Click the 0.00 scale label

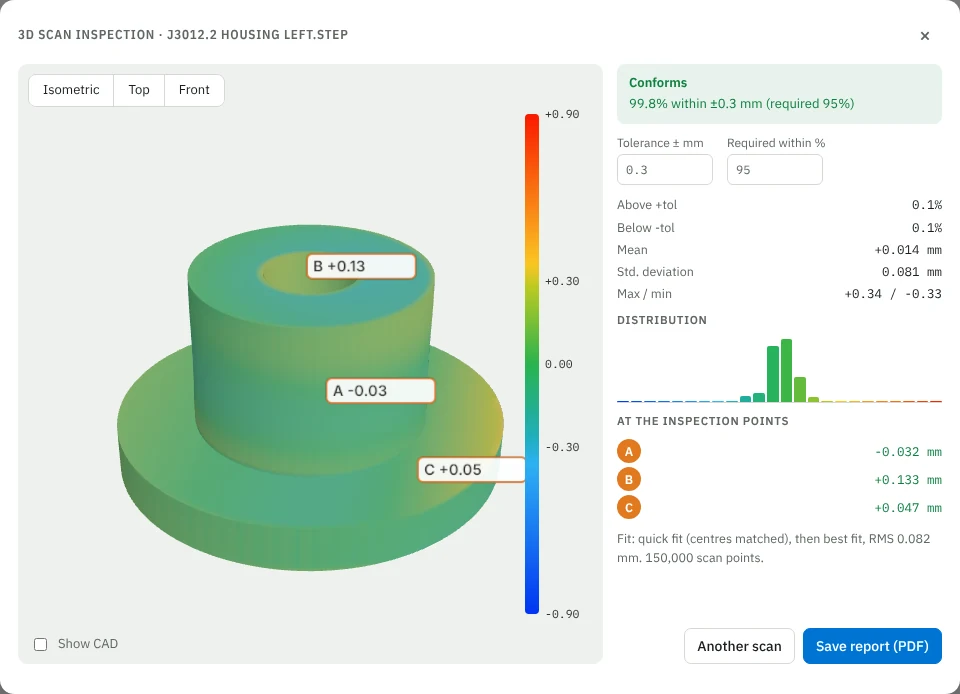point(558,364)
